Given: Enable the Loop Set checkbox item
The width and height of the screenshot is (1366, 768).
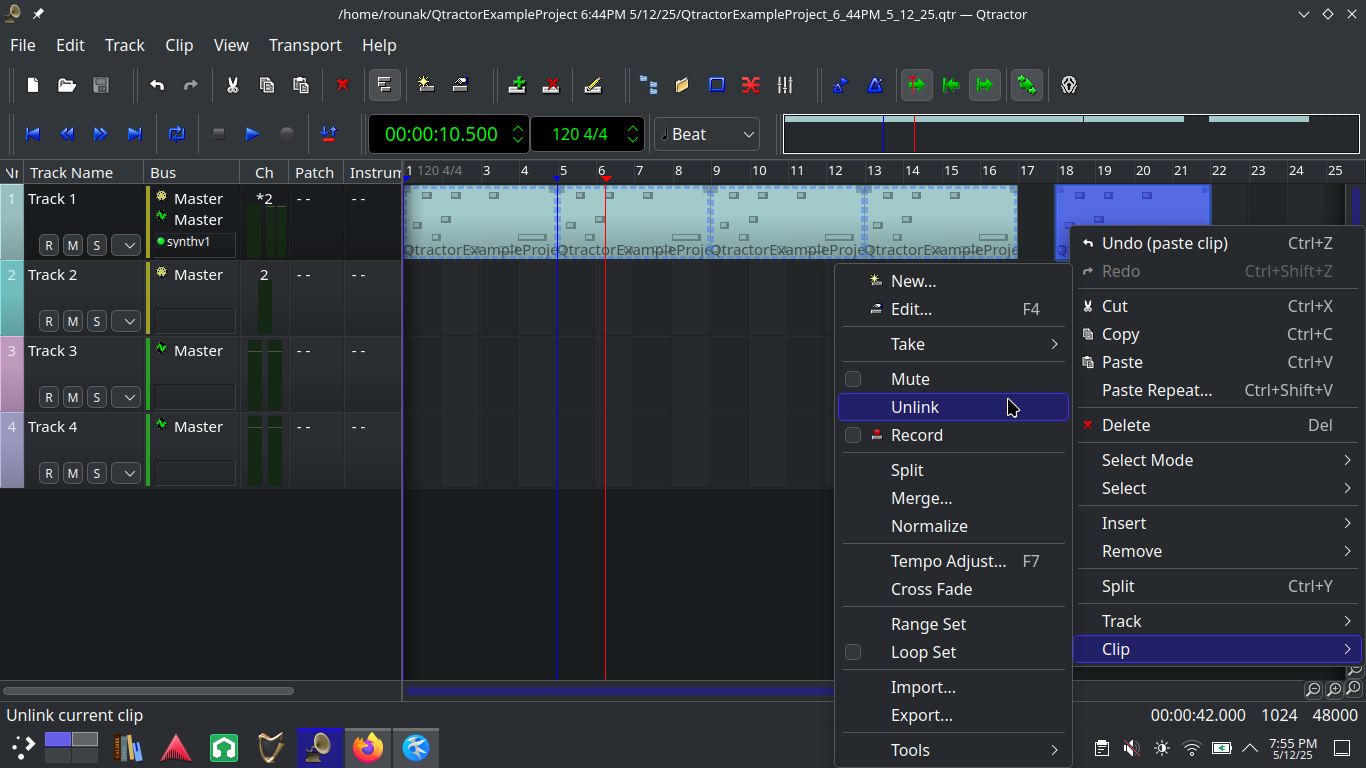Looking at the screenshot, I should [x=853, y=652].
